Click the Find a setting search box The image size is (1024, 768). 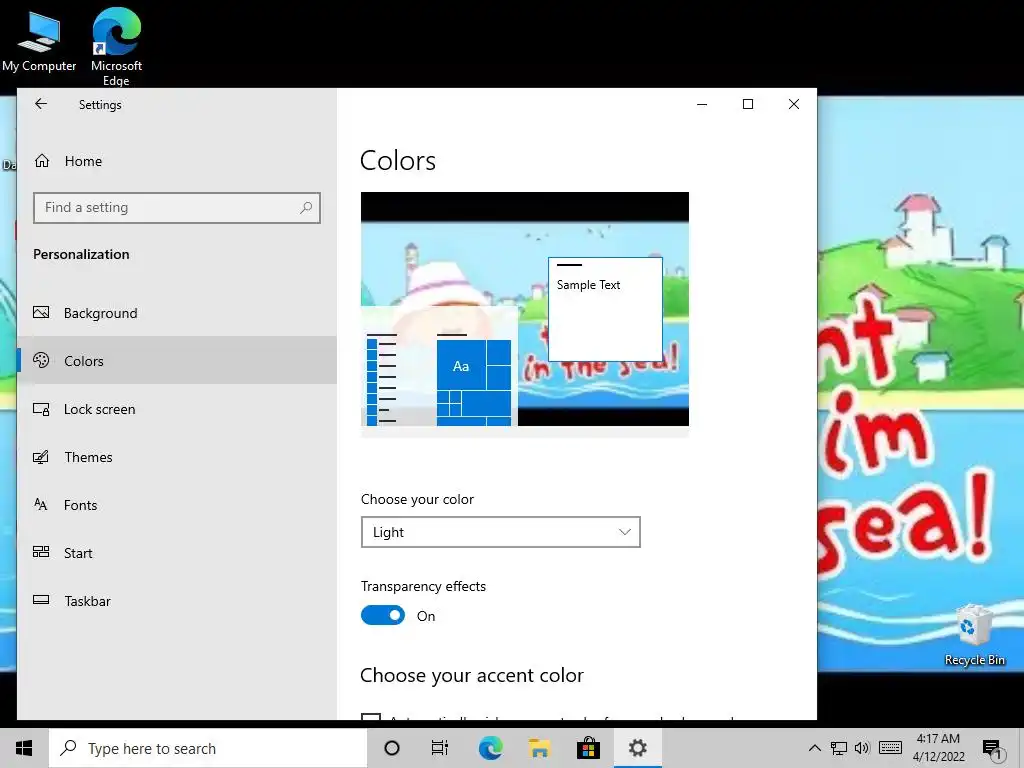coord(176,208)
